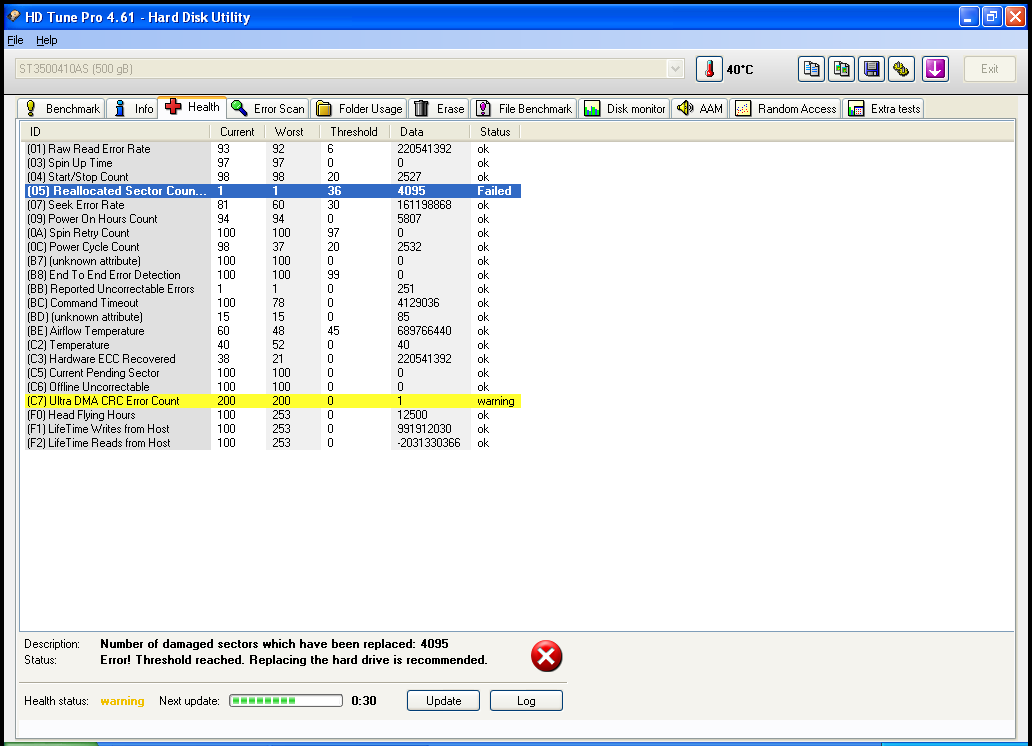Select the Spin Up Time row

tap(272, 163)
